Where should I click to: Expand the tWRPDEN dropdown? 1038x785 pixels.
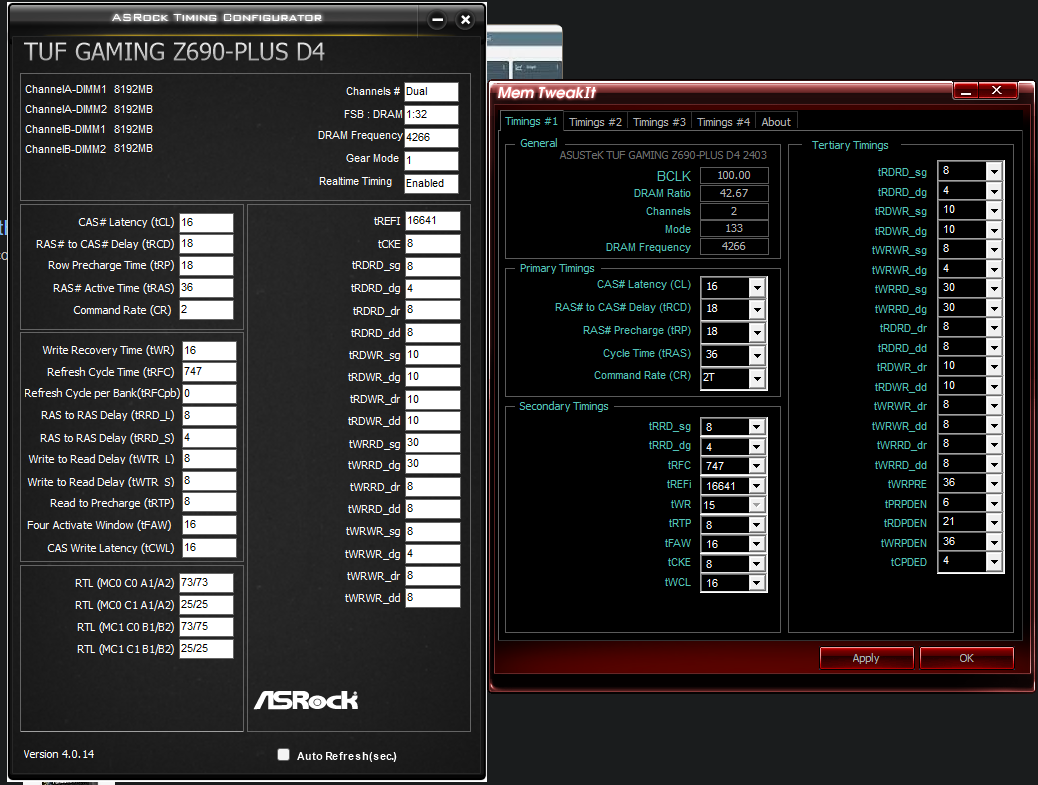pyautogui.click(x=994, y=543)
